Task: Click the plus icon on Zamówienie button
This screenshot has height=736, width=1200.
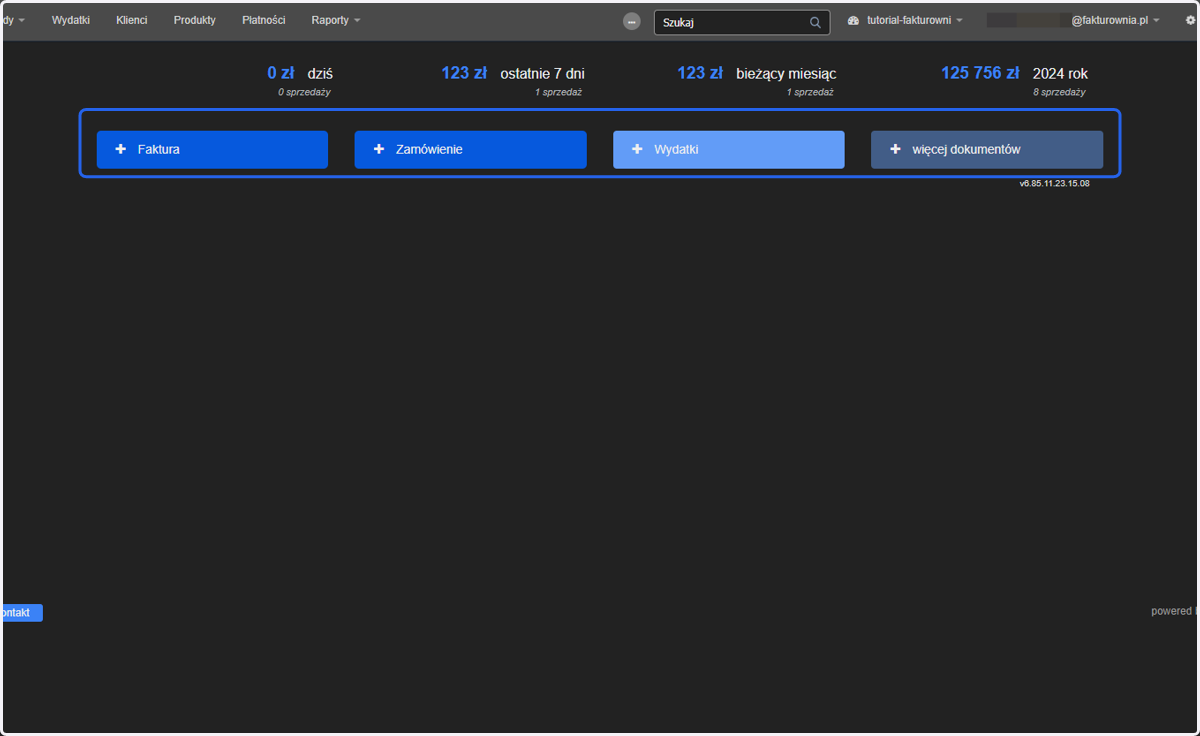Action: coord(379,149)
